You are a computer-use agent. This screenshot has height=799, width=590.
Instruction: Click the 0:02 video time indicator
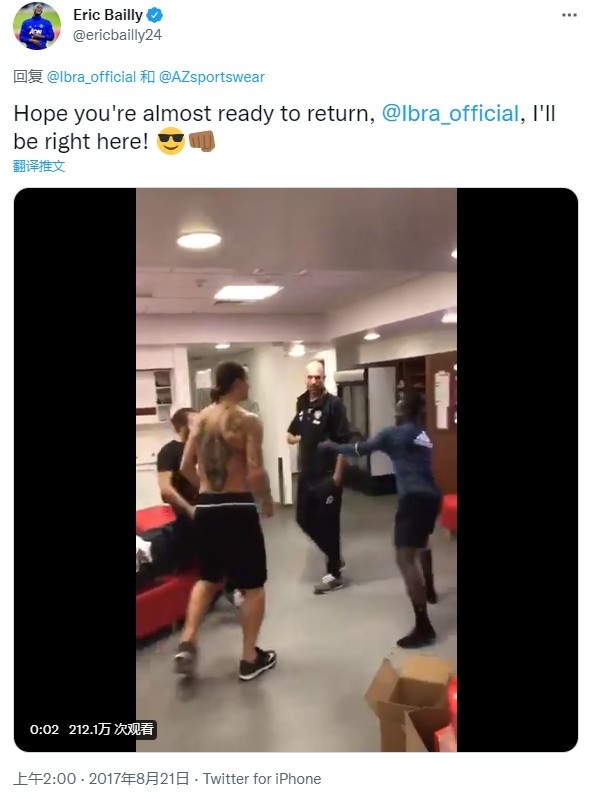44,729
